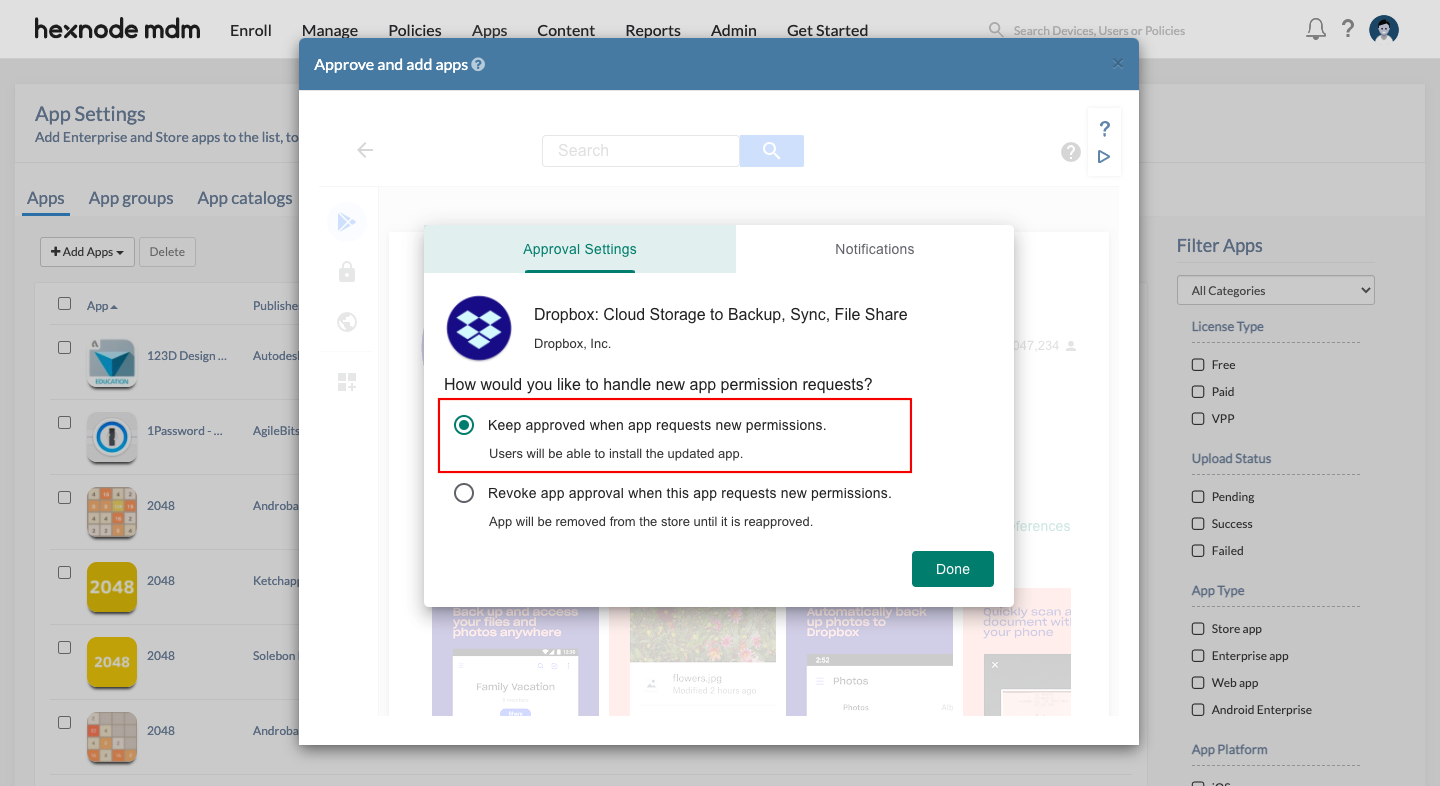Check the Pending upload status filter
The height and width of the screenshot is (786, 1440).
(x=1198, y=497)
